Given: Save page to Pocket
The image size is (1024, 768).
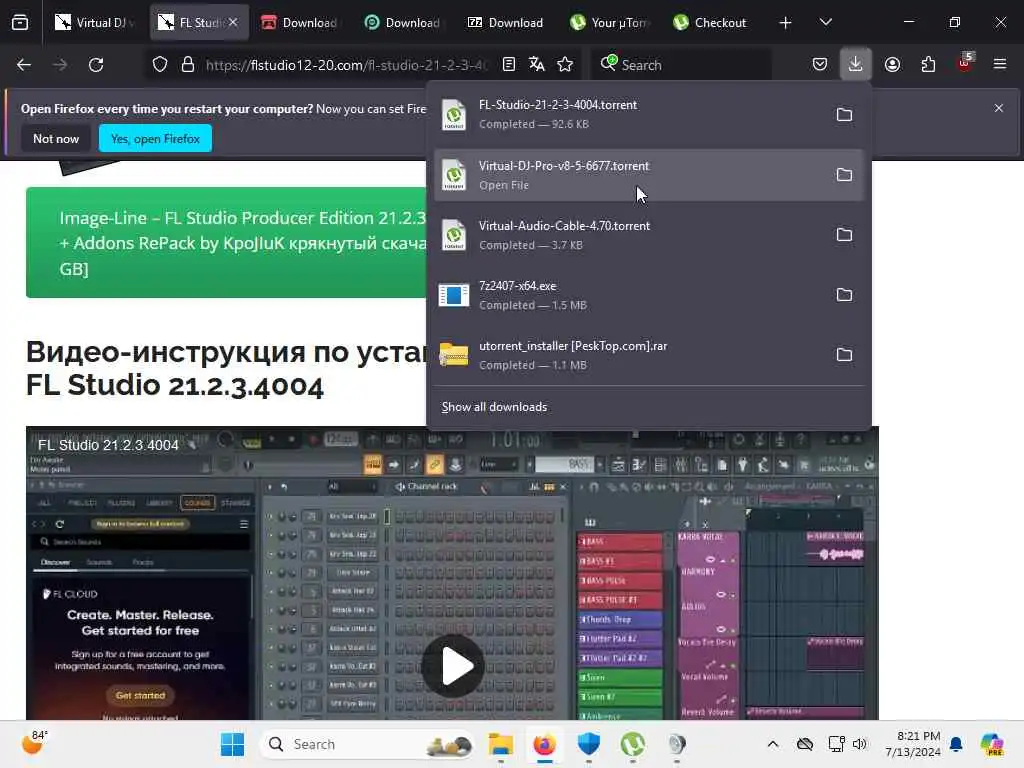Looking at the screenshot, I should tap(820, 65).
